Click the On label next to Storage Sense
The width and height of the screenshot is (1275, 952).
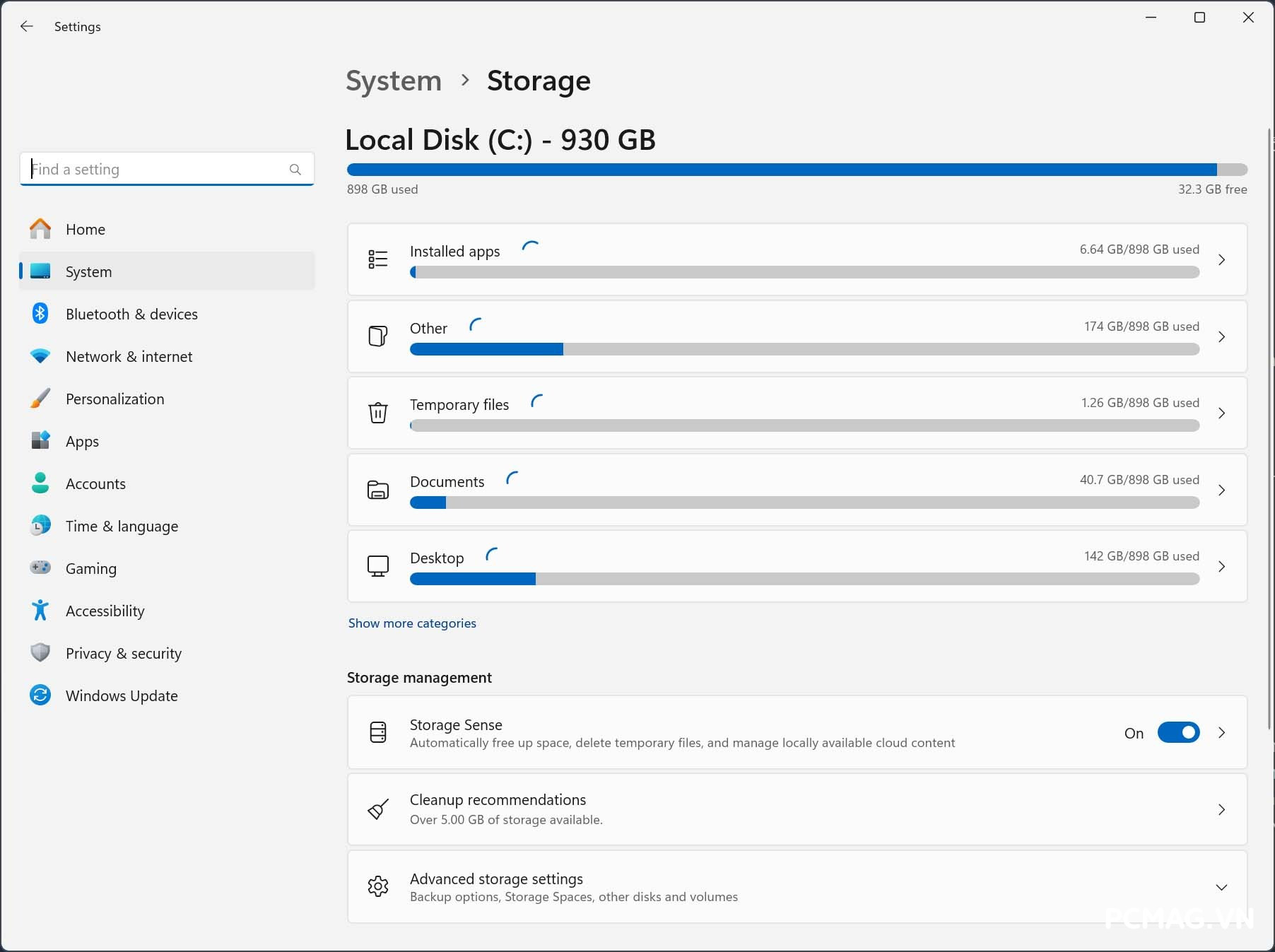(1133, 733)
